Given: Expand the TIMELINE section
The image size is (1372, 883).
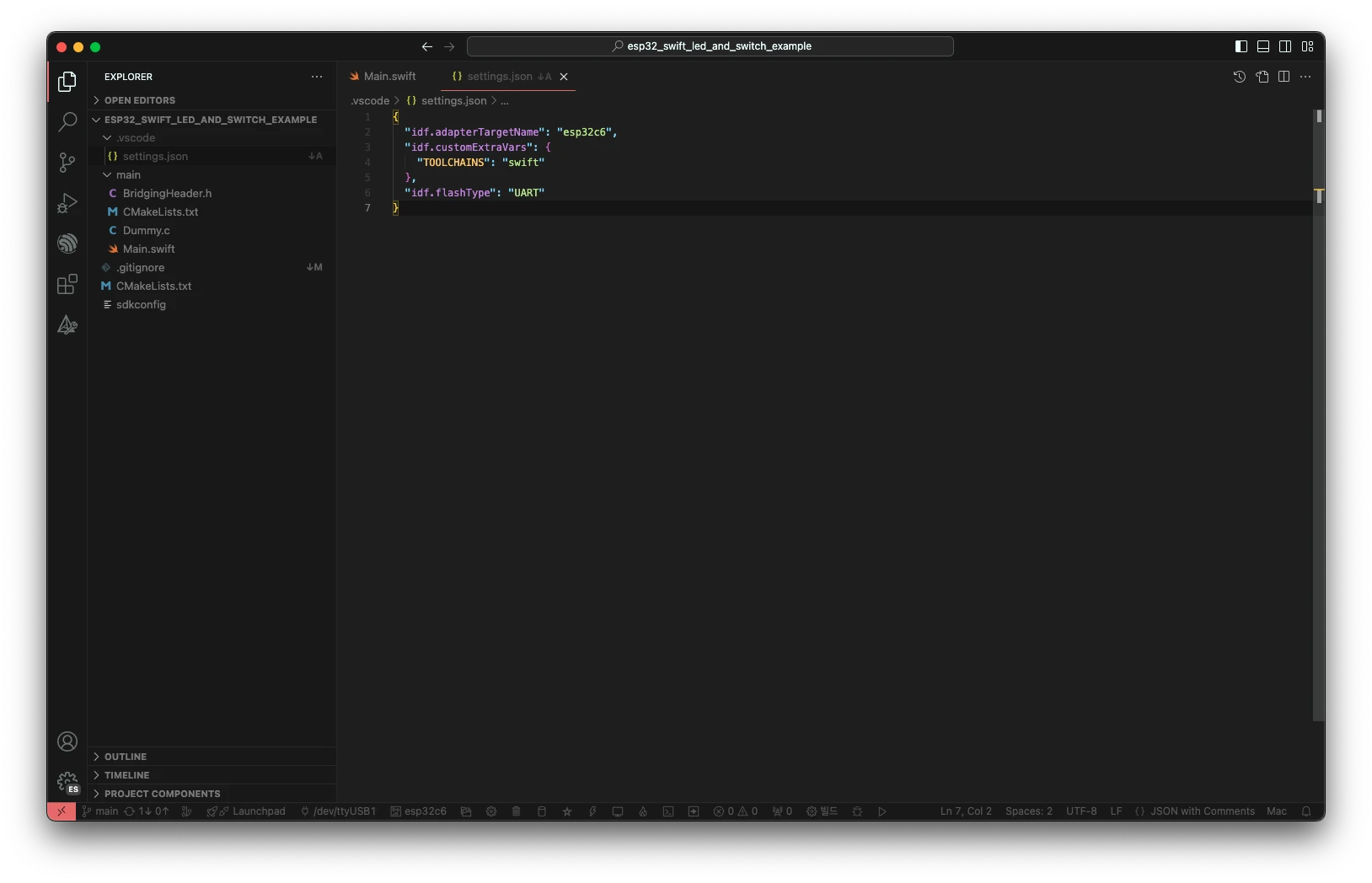Looking at the screenshot, I should click(126, 775).
